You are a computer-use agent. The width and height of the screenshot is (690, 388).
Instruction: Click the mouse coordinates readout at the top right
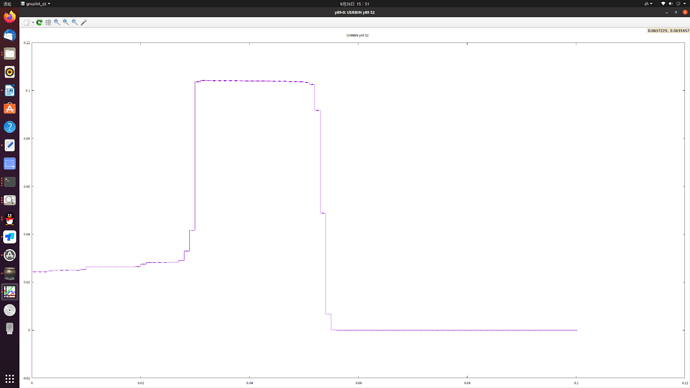[x=668, y=31]
